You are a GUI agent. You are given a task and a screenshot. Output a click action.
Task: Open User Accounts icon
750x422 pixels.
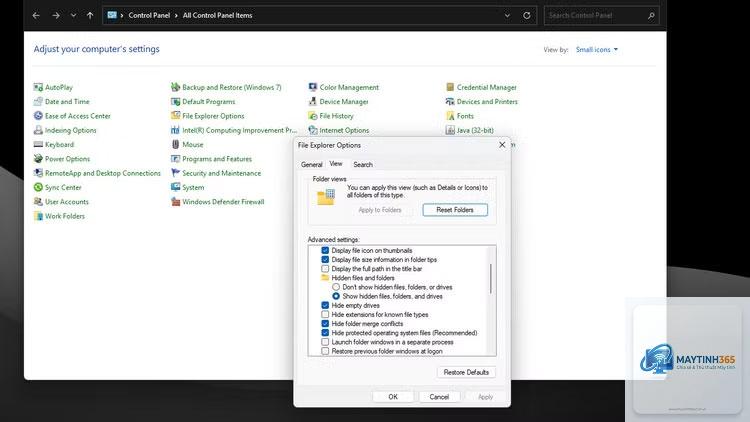pyautogui.click(x=38, y=202)
